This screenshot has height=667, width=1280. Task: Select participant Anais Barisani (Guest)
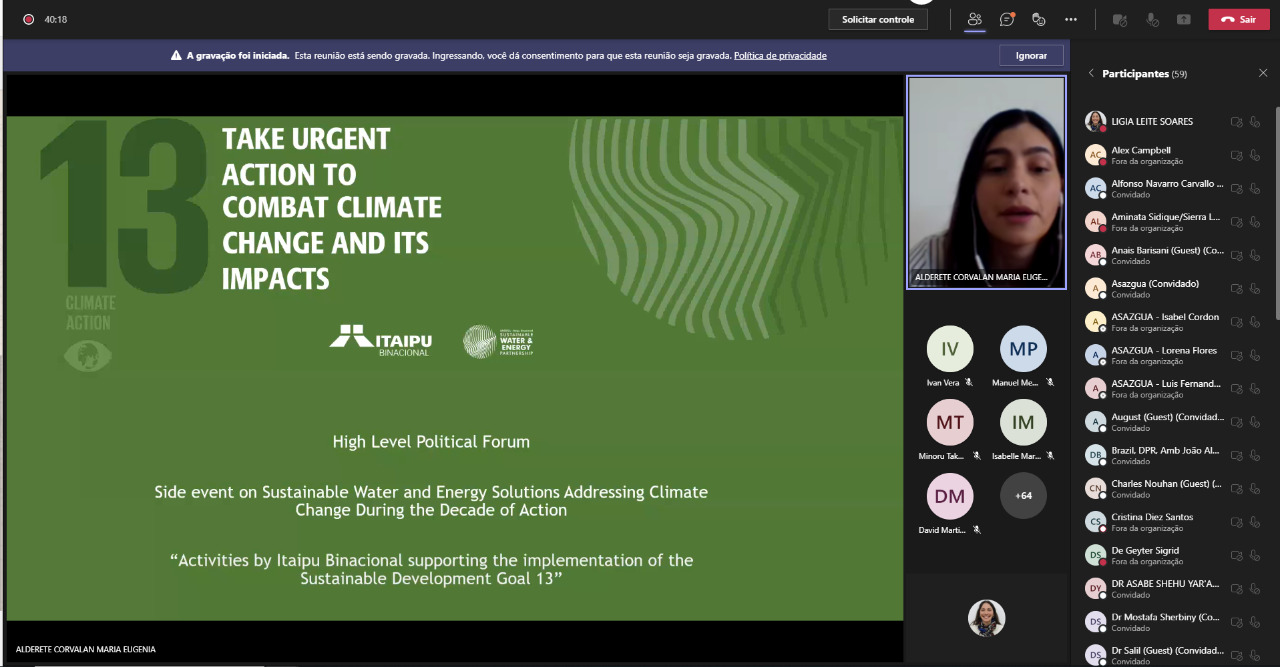point(1174,255)
